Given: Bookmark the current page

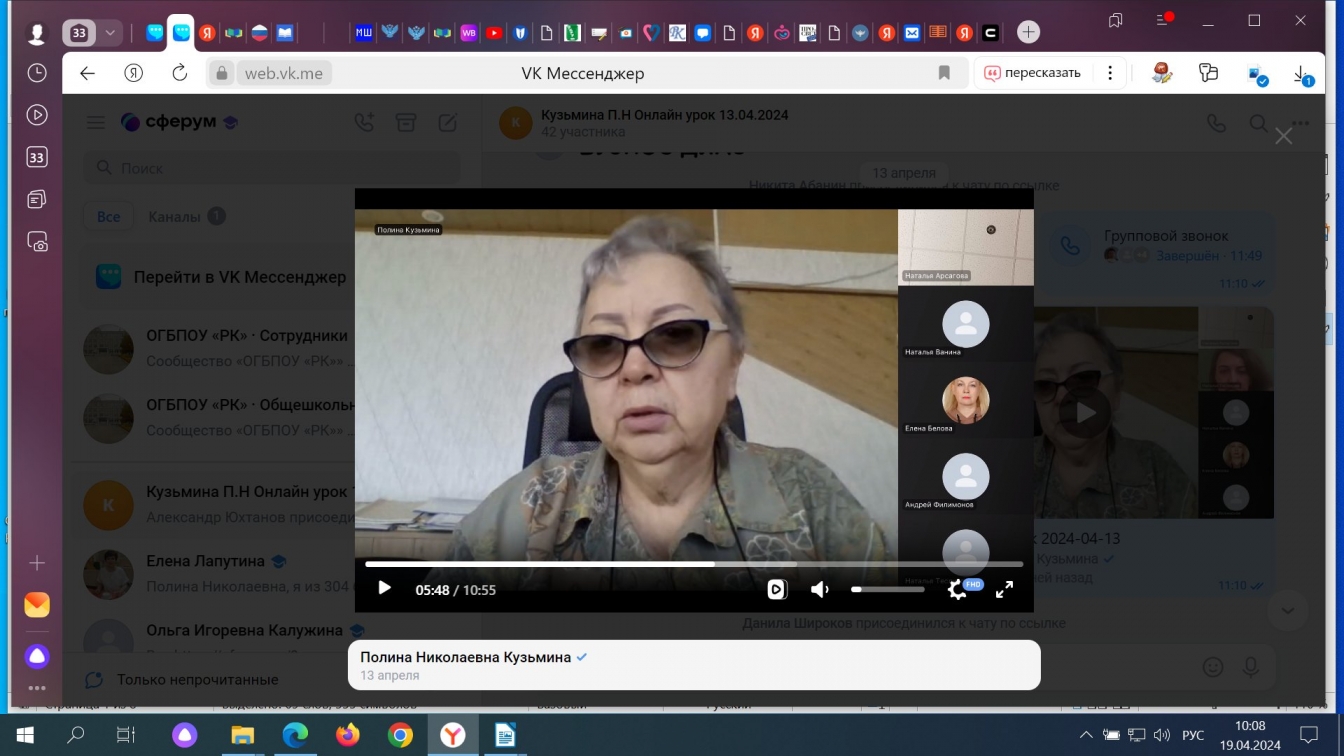Looking at the screenshot, I should pos(944,73).
